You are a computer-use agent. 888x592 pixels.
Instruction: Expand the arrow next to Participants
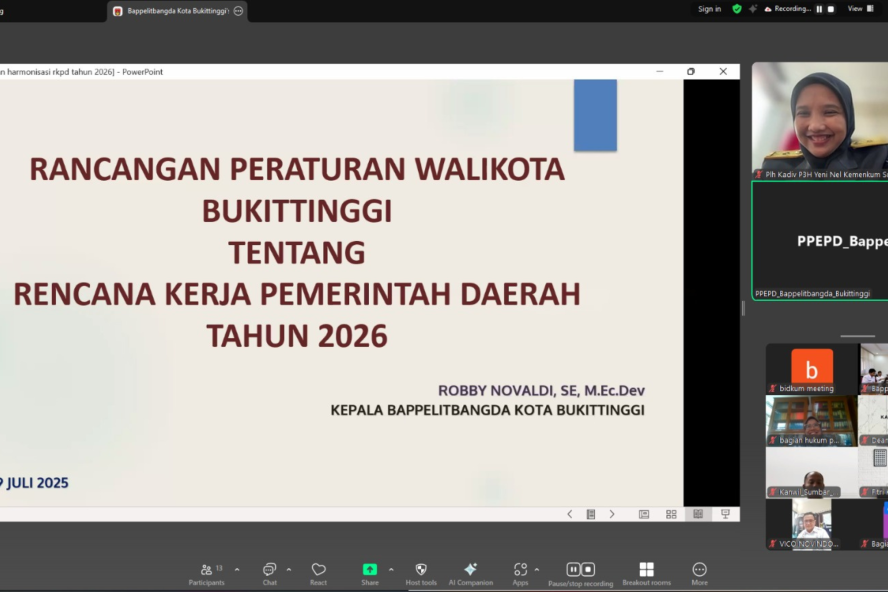[x=237, y=569]
